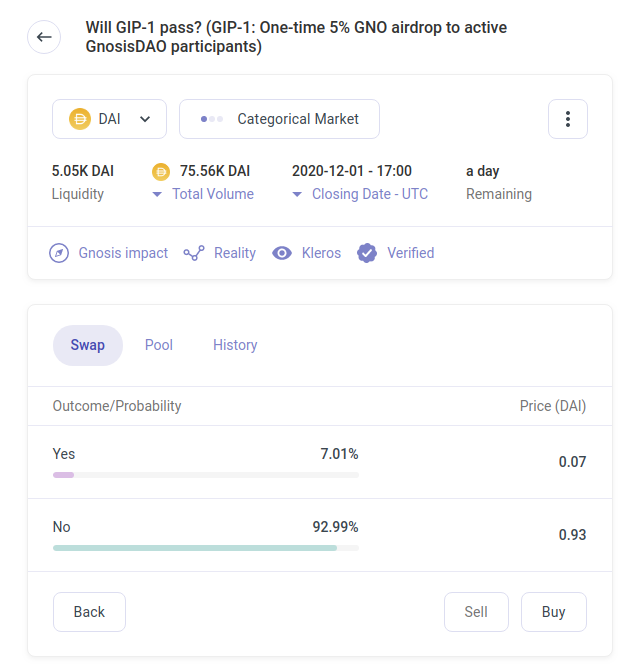This screenshot has width=631, height=672.
Task: Open the three-dot options menu
Action: tap(568, 119)
